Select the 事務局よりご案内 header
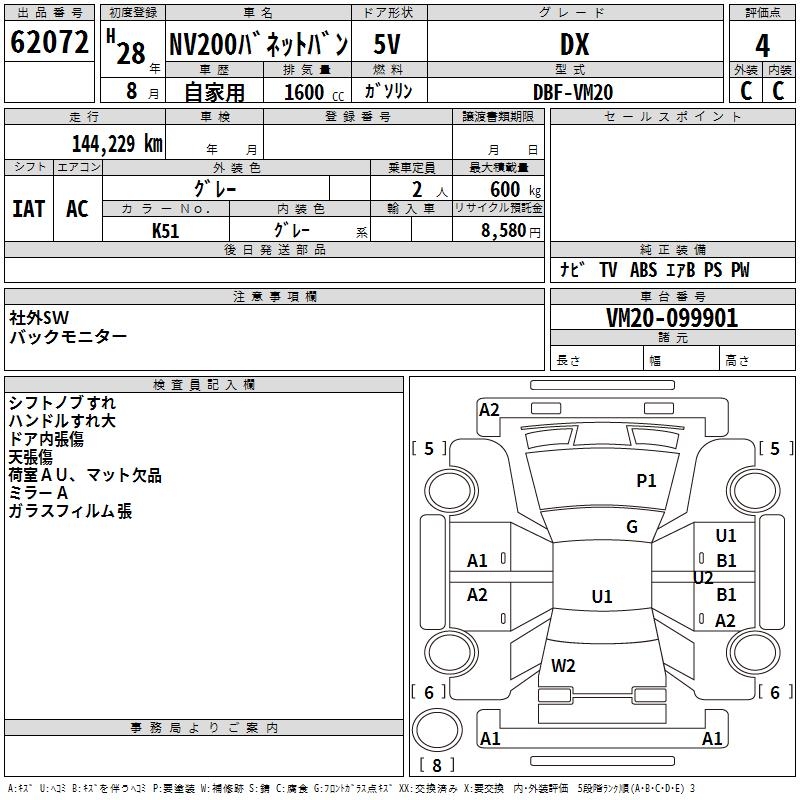Image resolution: width=800 pixels, height=800 pixels. [x=204, y=728]
